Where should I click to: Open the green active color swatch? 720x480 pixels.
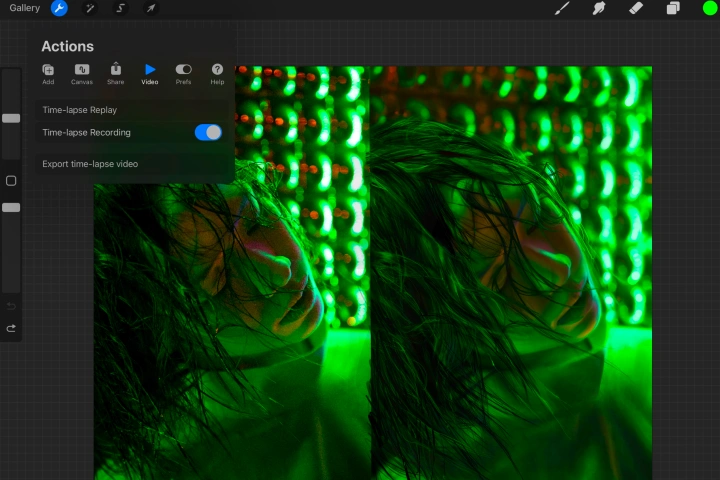(709, 8)
